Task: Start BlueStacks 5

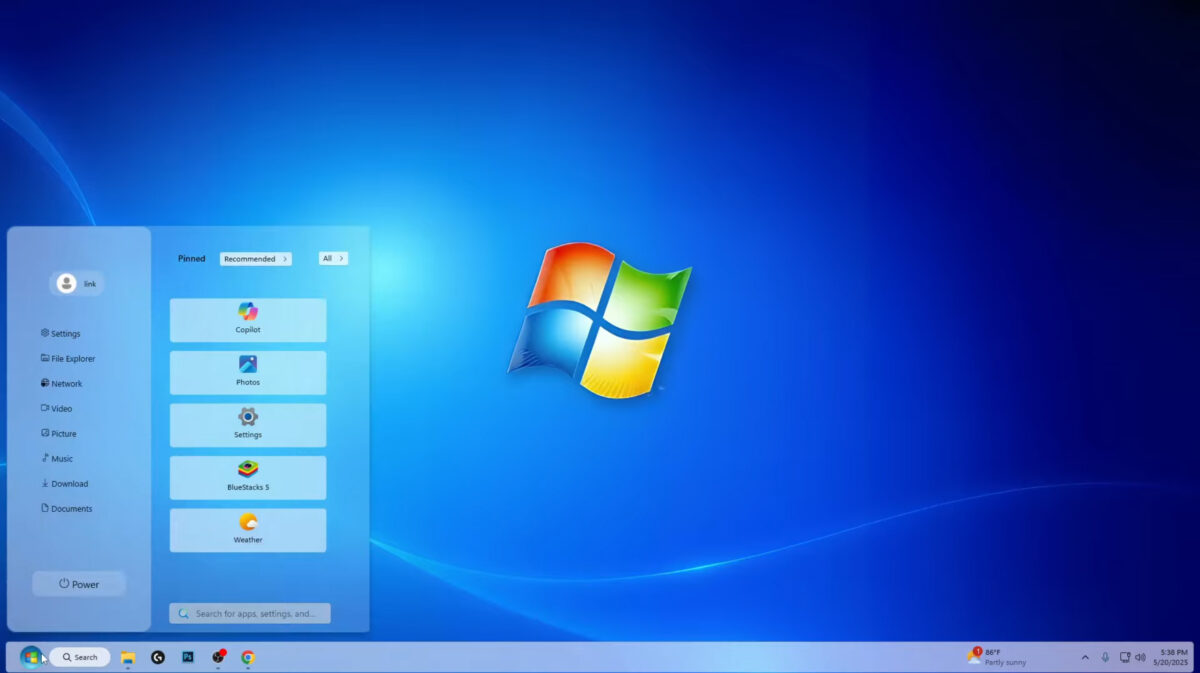Action: tap(247, 477)
